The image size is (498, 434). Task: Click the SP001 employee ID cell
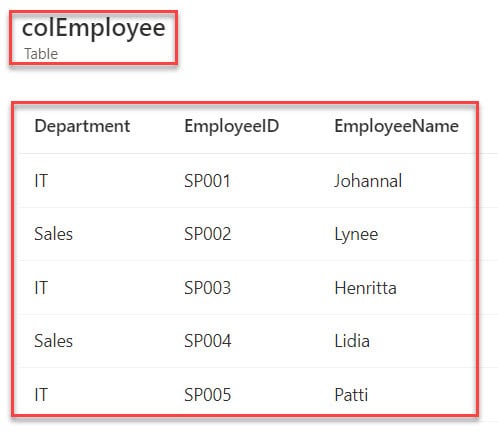click(x=207, y=181)
